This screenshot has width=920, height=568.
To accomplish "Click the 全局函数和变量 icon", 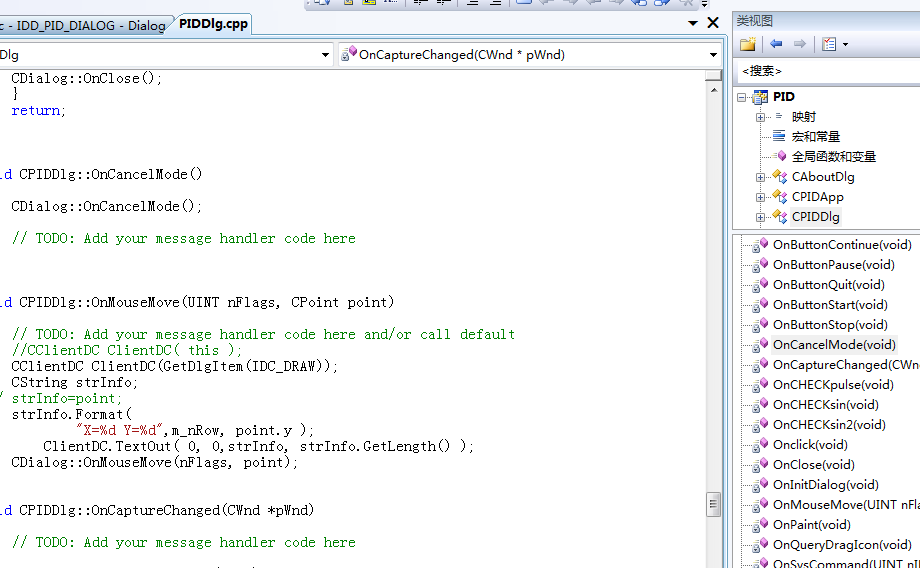I will pos(780,156).
